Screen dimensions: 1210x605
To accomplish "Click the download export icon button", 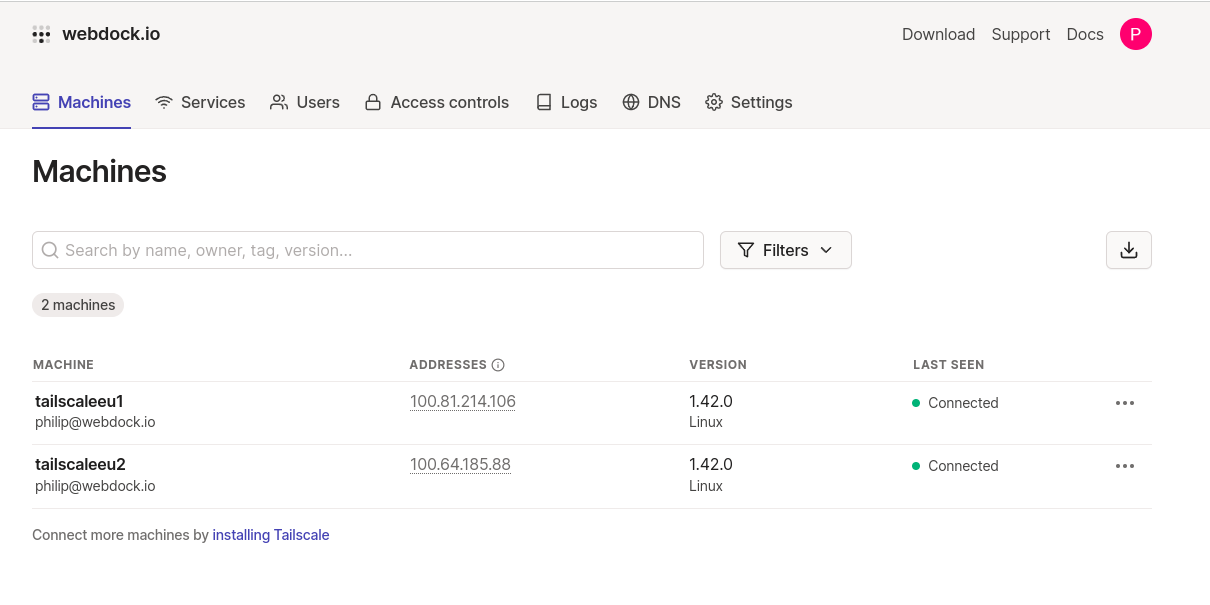I will (1128, 250).
